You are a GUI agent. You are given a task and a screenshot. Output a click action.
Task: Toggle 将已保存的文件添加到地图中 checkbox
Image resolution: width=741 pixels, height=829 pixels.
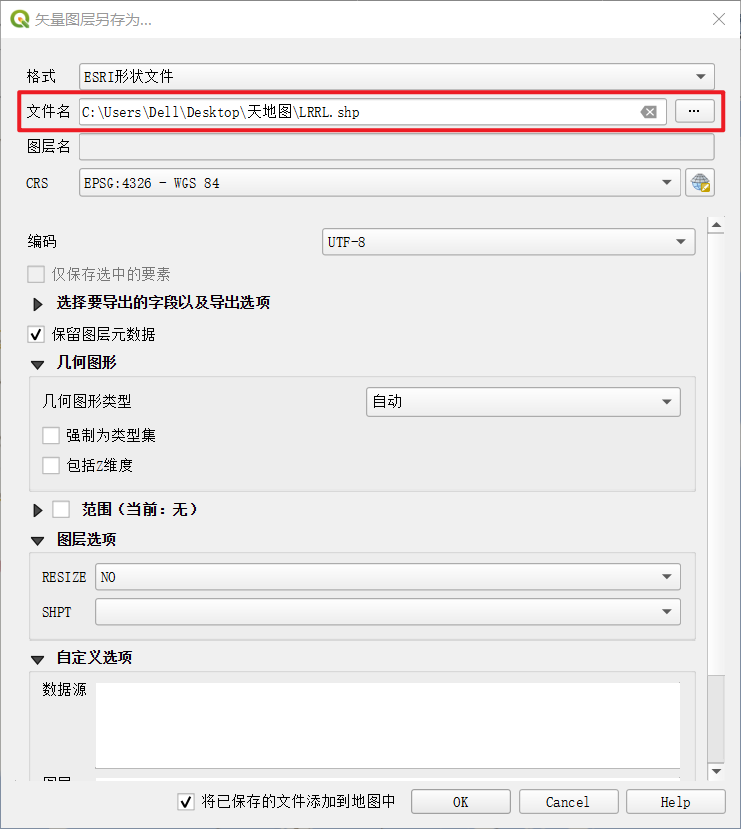click(186, 802)
